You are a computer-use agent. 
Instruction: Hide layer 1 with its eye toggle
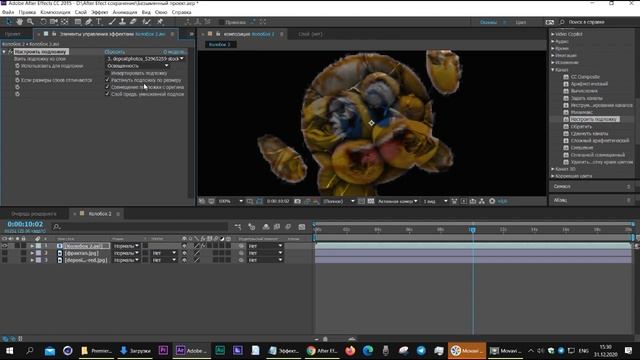4,246
